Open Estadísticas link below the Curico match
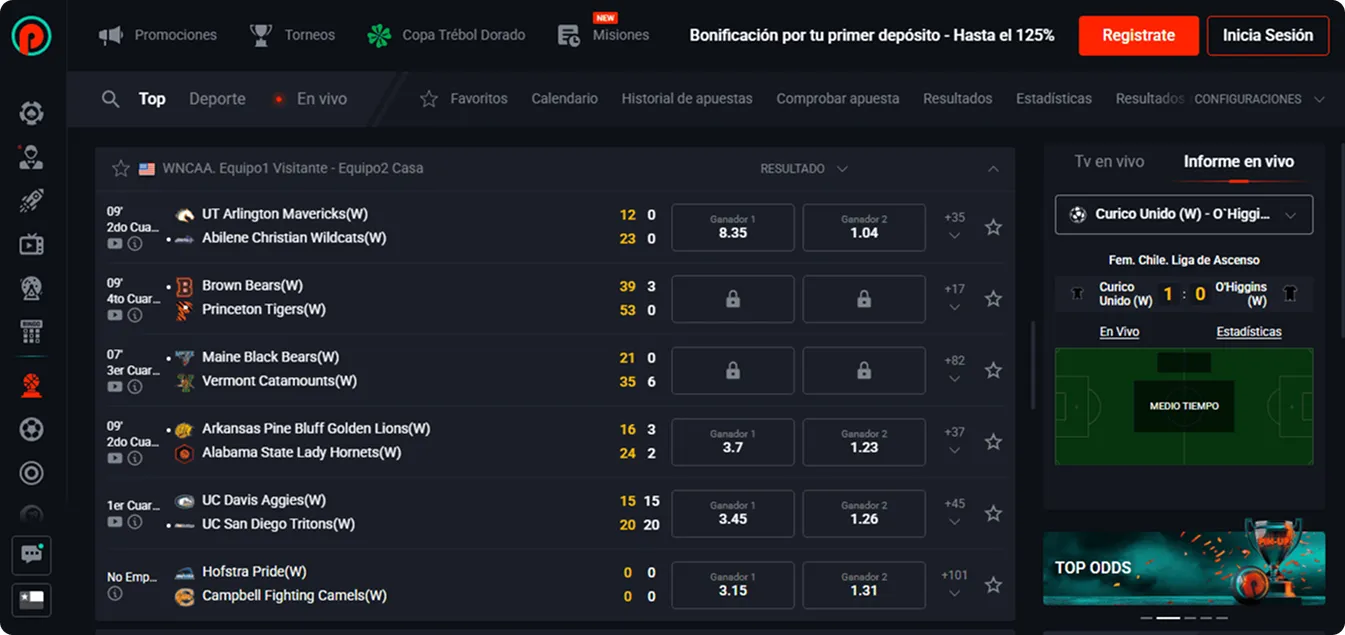The height and width of the screenshot is (635, 1345). tap(1248, 331)
